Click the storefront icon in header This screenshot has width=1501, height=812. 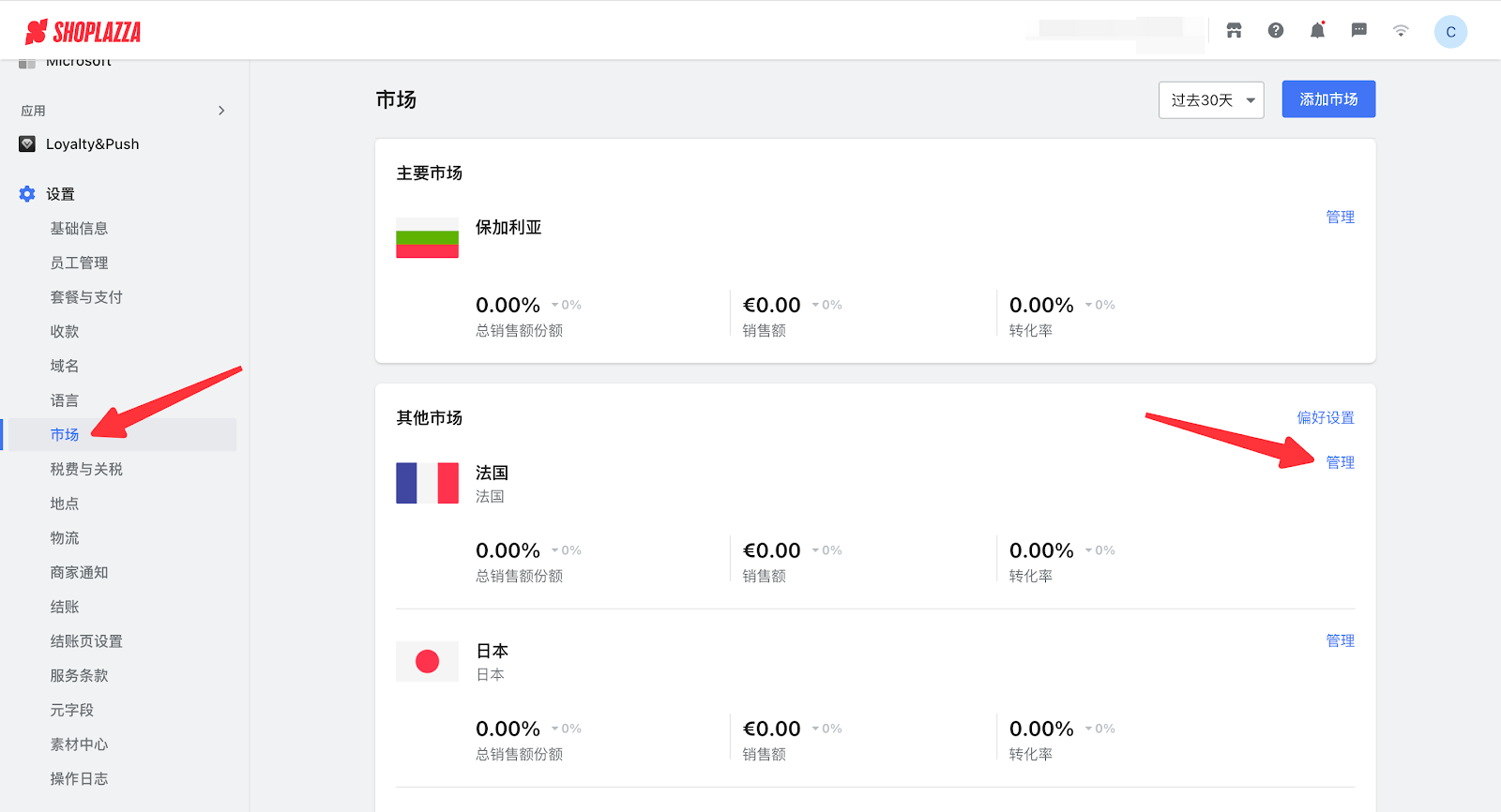tap(1234, 31)
